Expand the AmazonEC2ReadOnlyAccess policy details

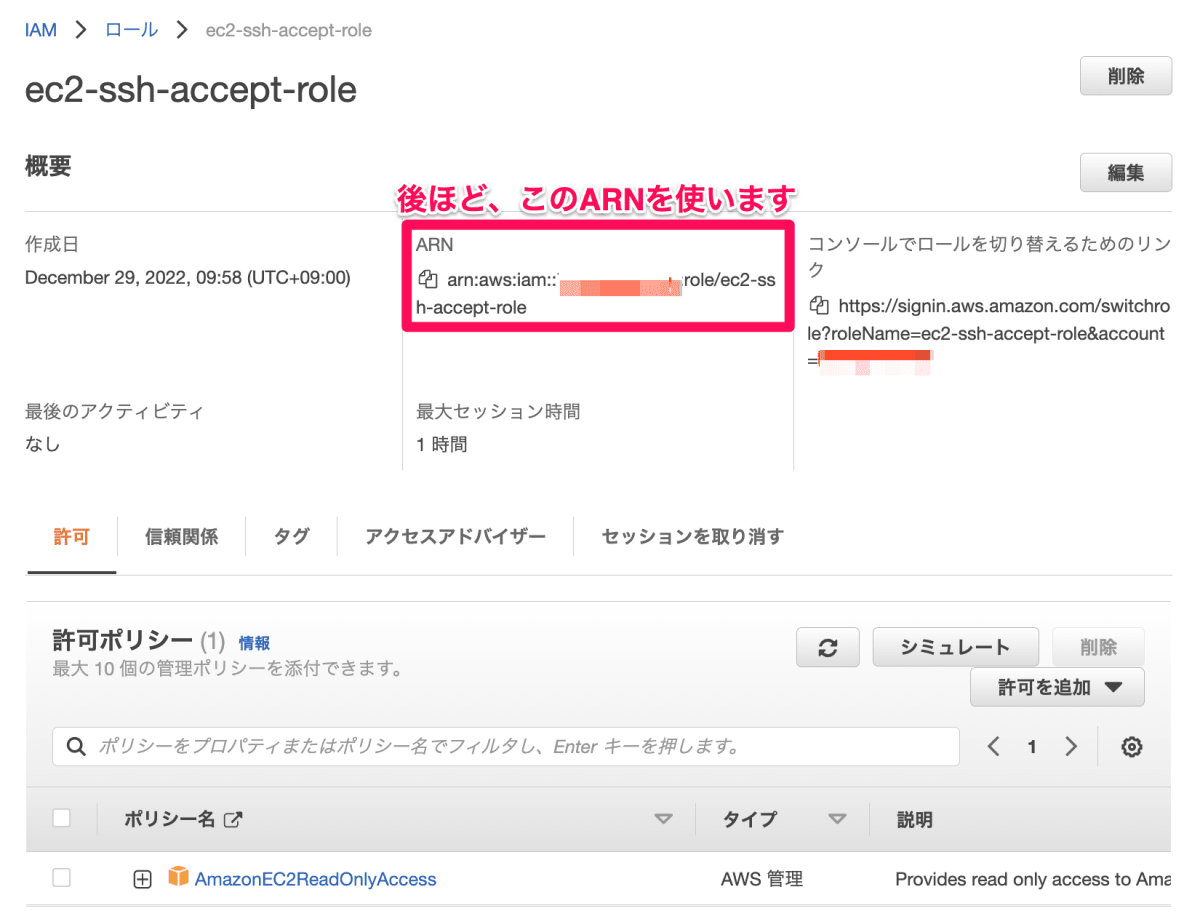pos(142,880)
